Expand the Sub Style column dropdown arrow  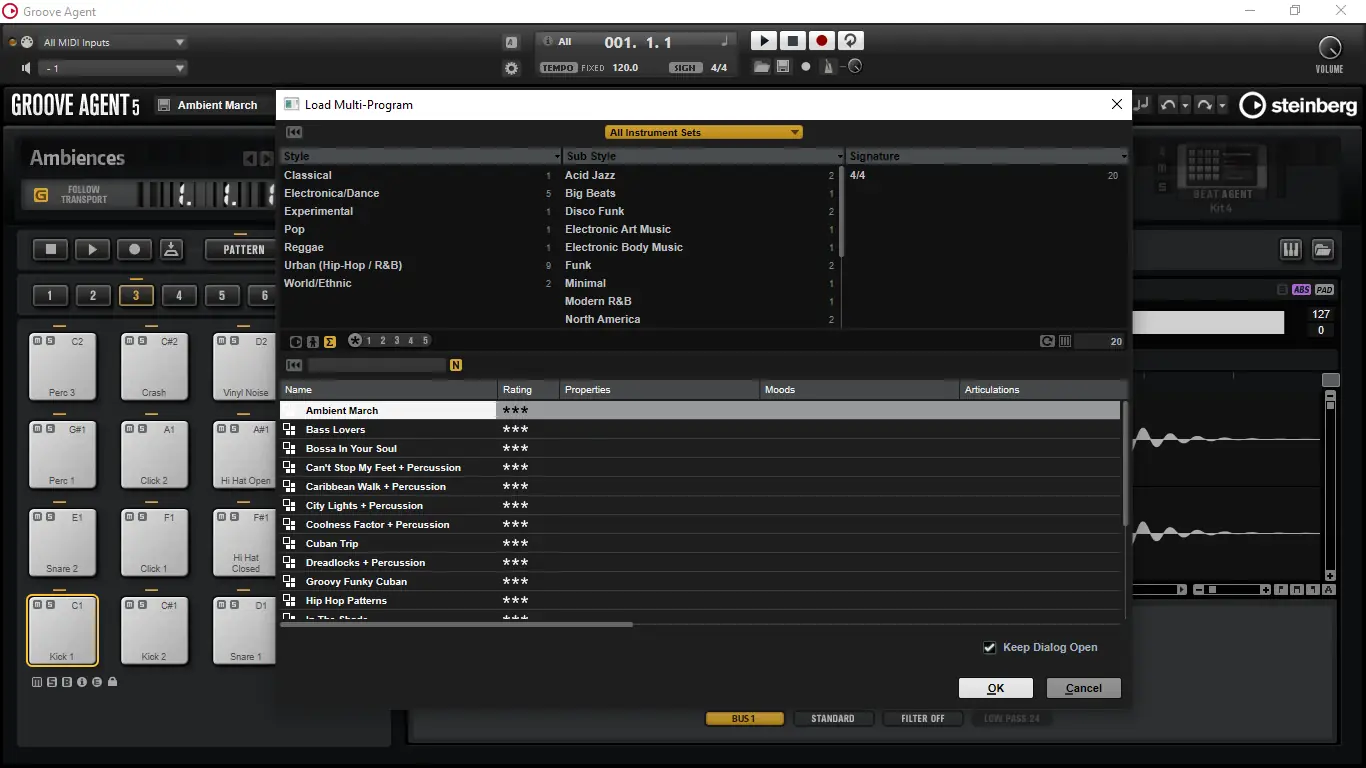pos(840,157)
